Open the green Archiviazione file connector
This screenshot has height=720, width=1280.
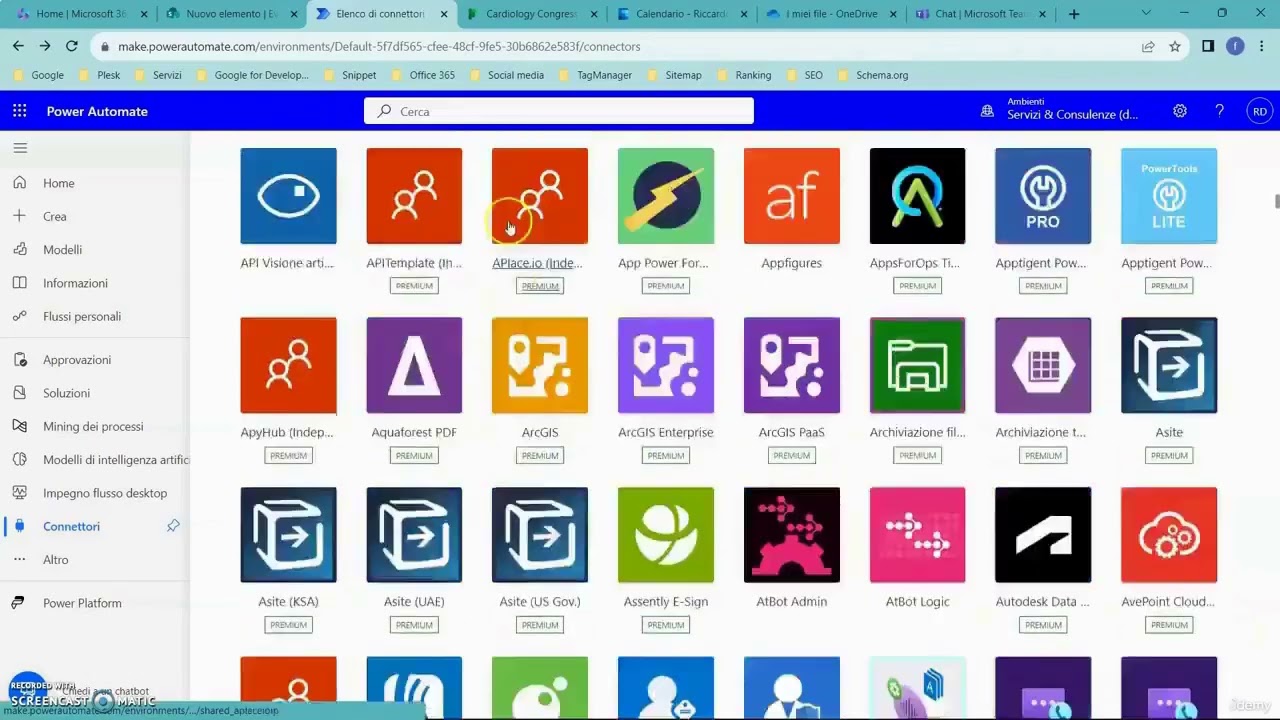tap(917, 365)
